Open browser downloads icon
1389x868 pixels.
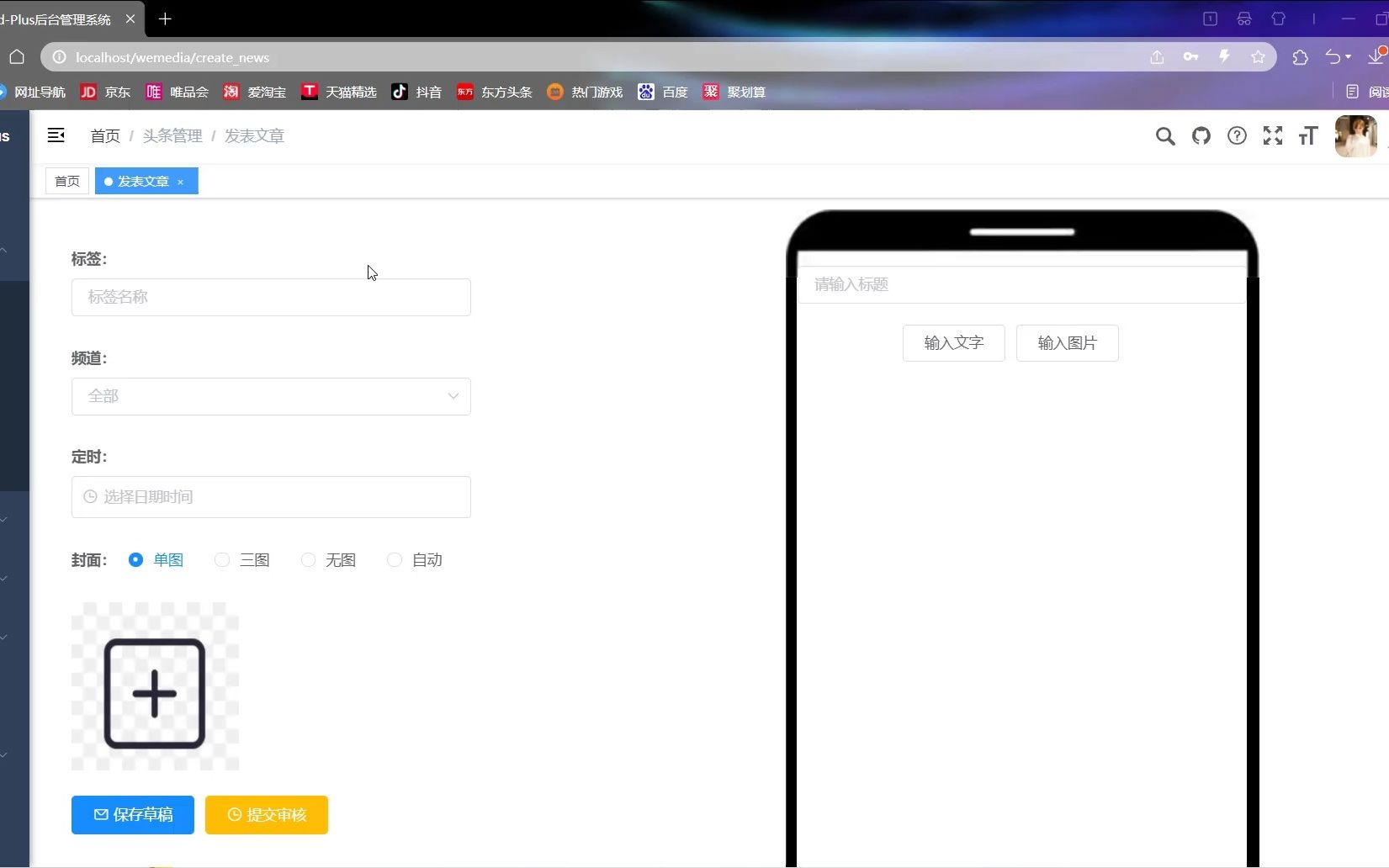point(1376,56)
